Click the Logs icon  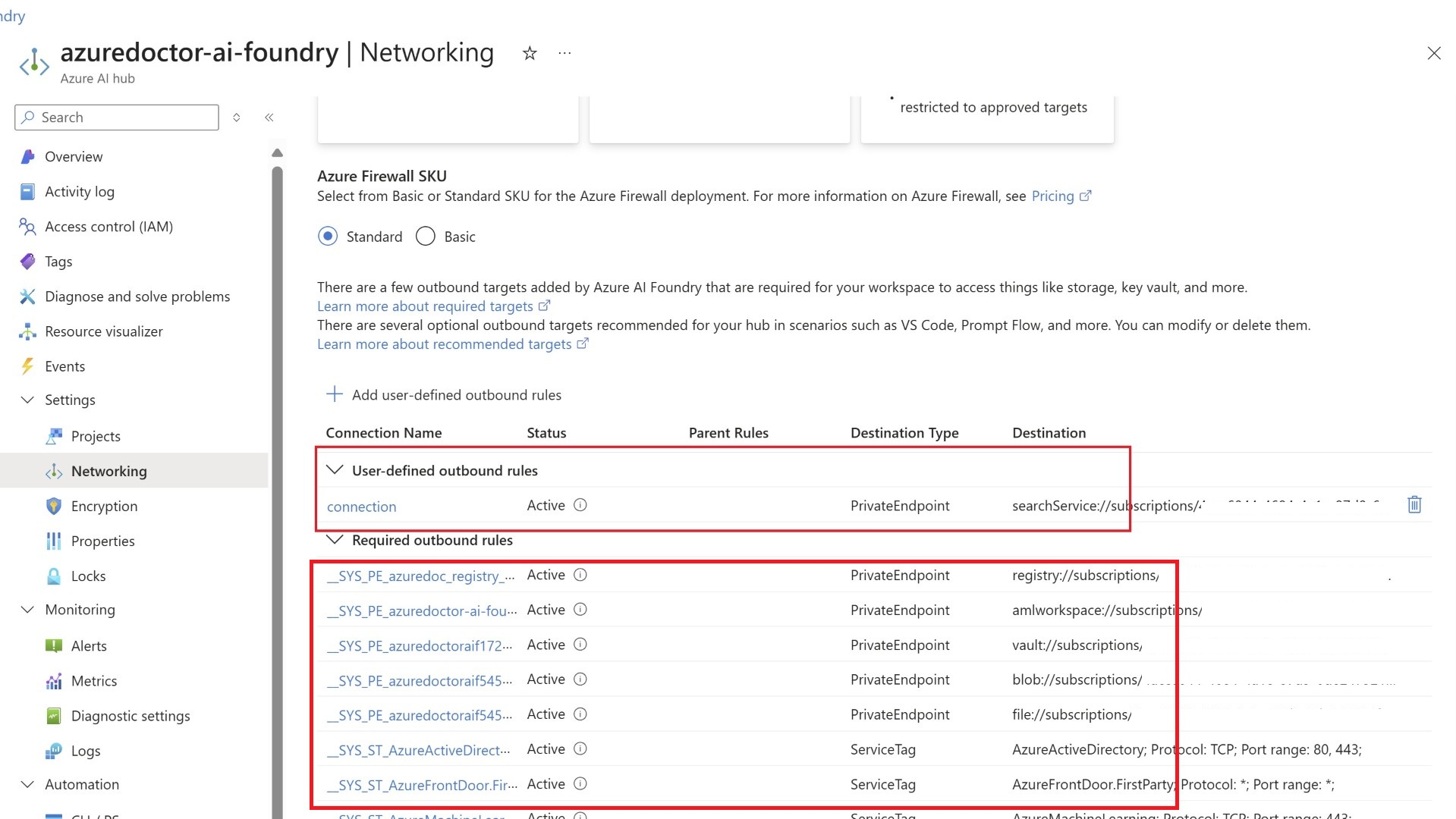coord(54,751)
